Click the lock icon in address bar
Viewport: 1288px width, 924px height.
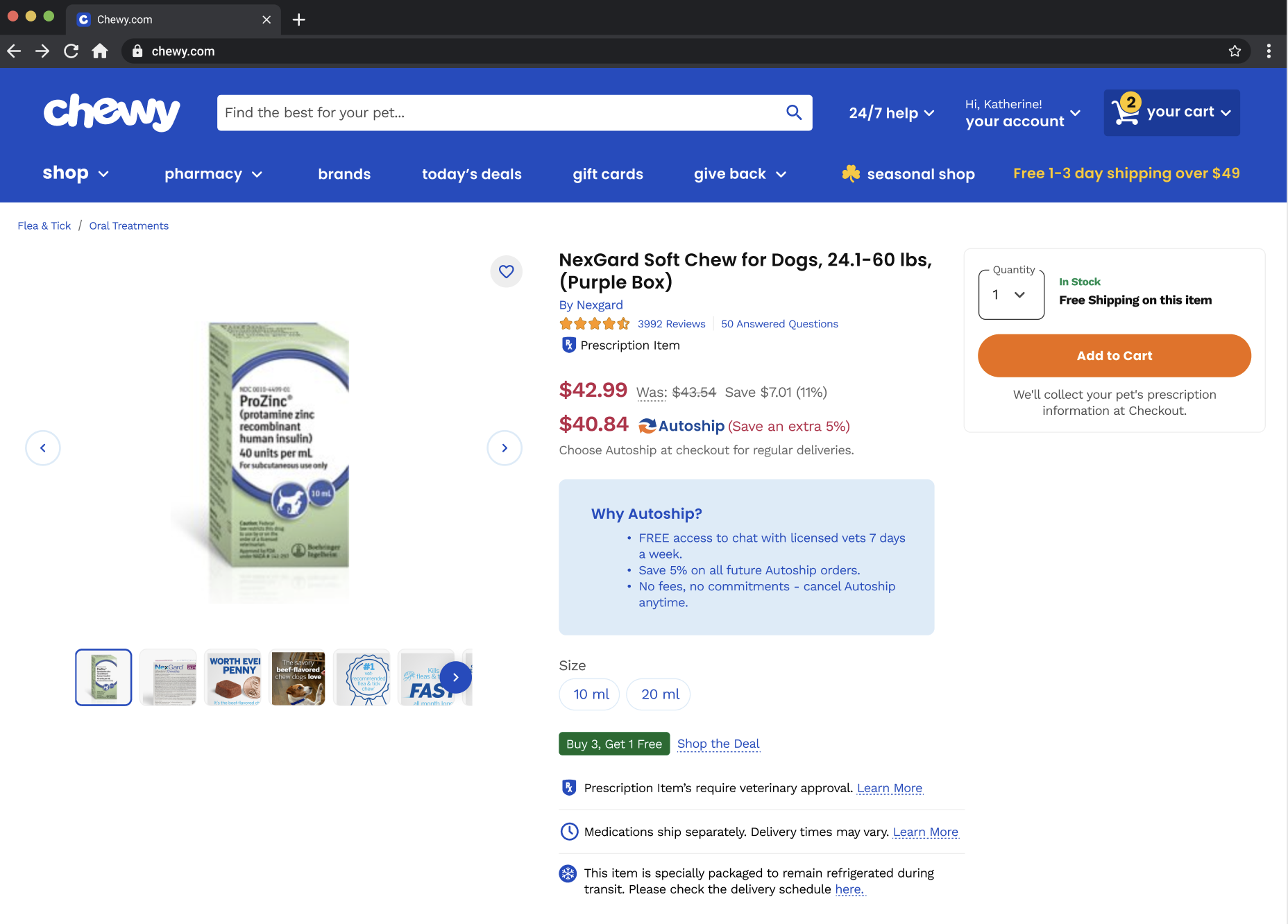(x=137, y=51)
